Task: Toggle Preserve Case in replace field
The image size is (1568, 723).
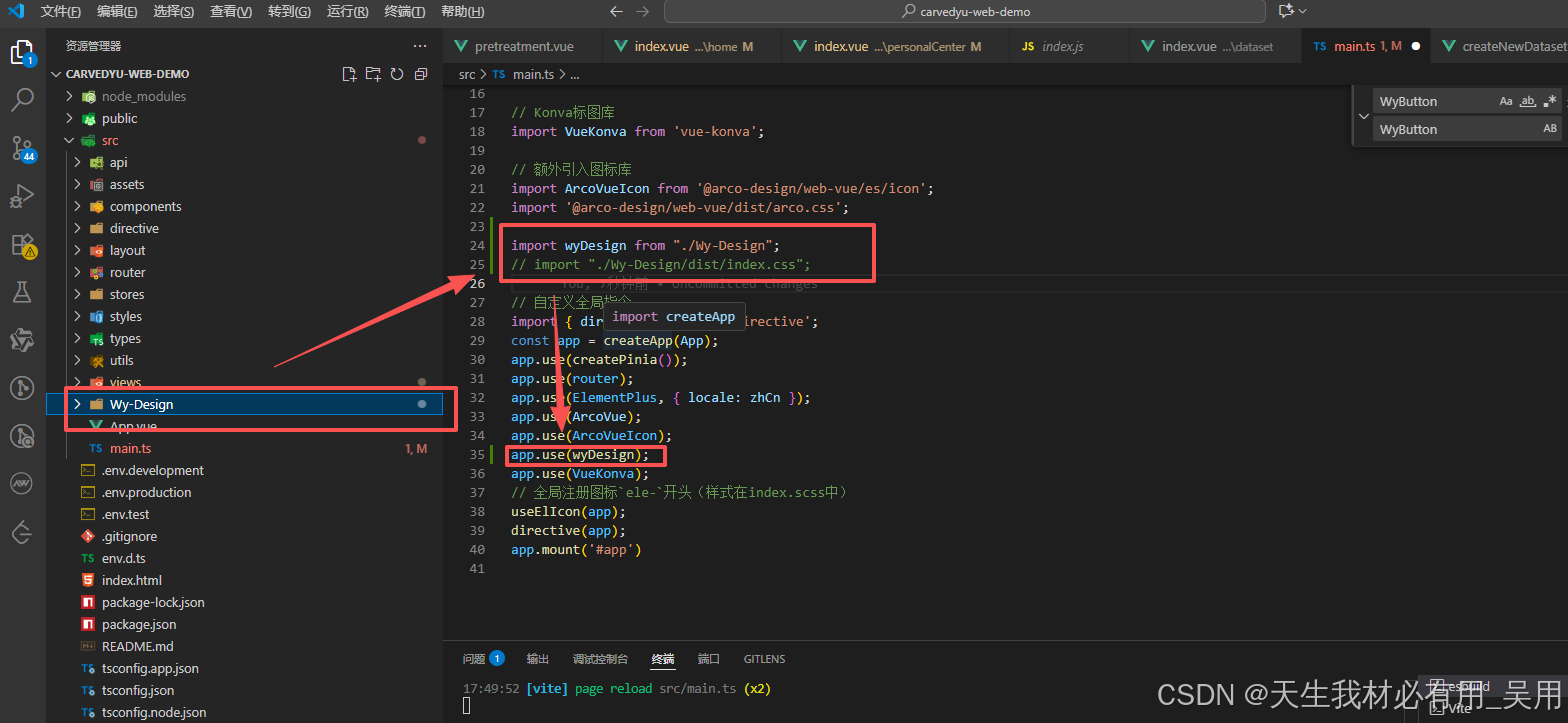Action: point(1550,129)
